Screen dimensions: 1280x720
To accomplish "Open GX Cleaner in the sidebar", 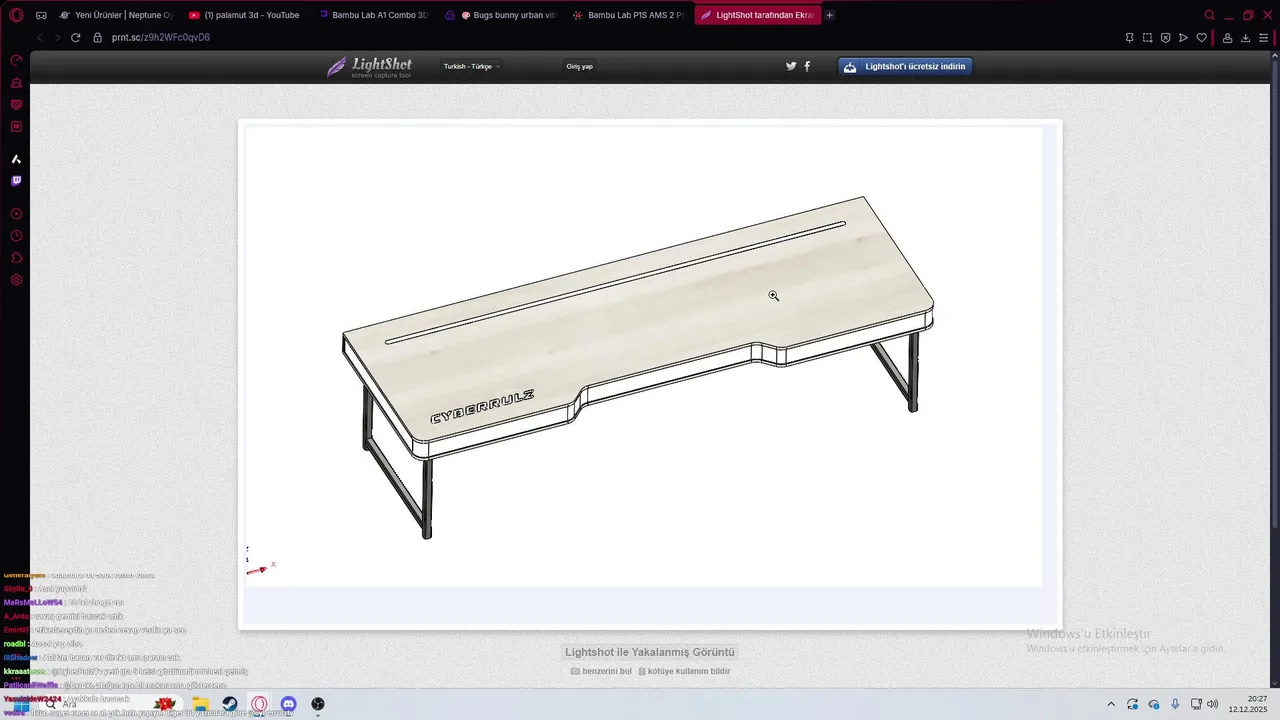I will click(16, 83).
